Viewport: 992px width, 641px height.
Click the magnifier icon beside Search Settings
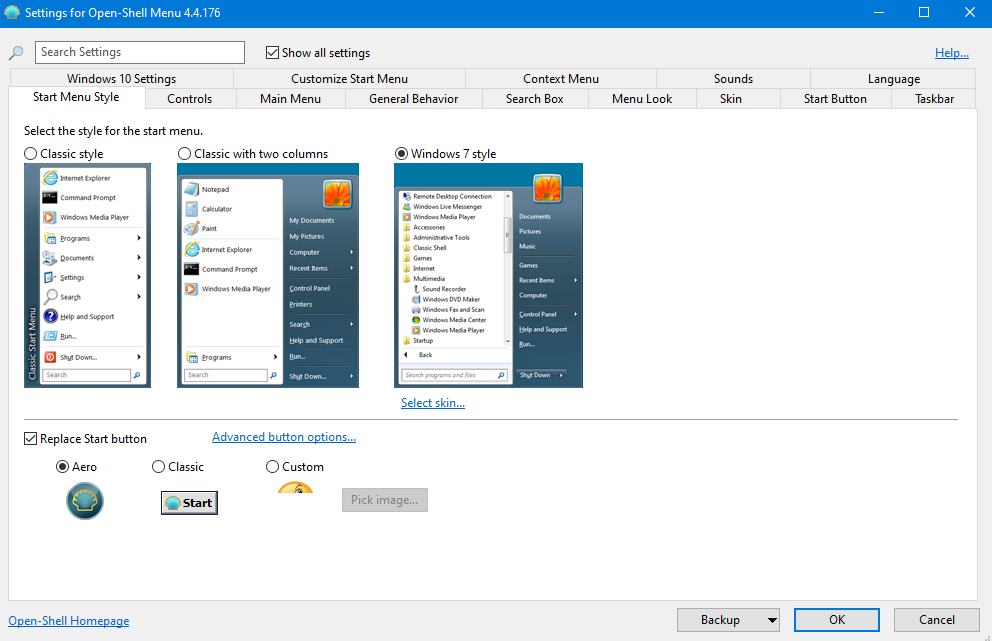coord(16,53)
